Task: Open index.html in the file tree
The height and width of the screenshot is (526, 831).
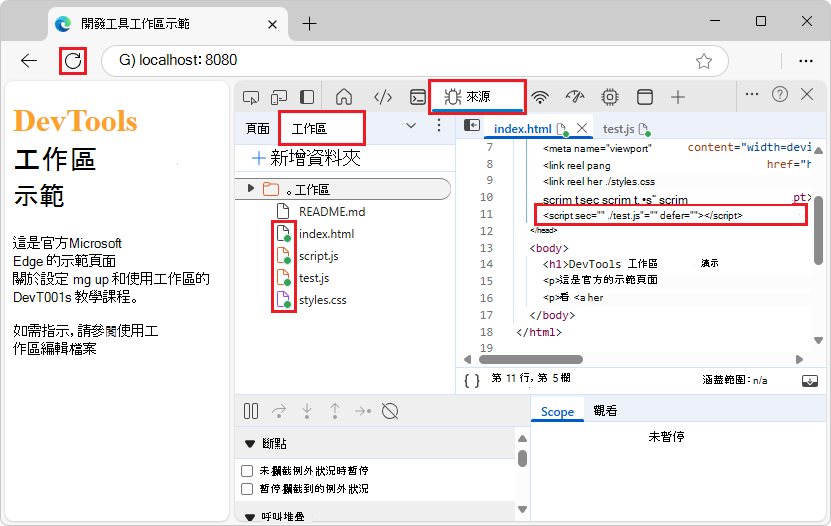Action: coord(326,234)
